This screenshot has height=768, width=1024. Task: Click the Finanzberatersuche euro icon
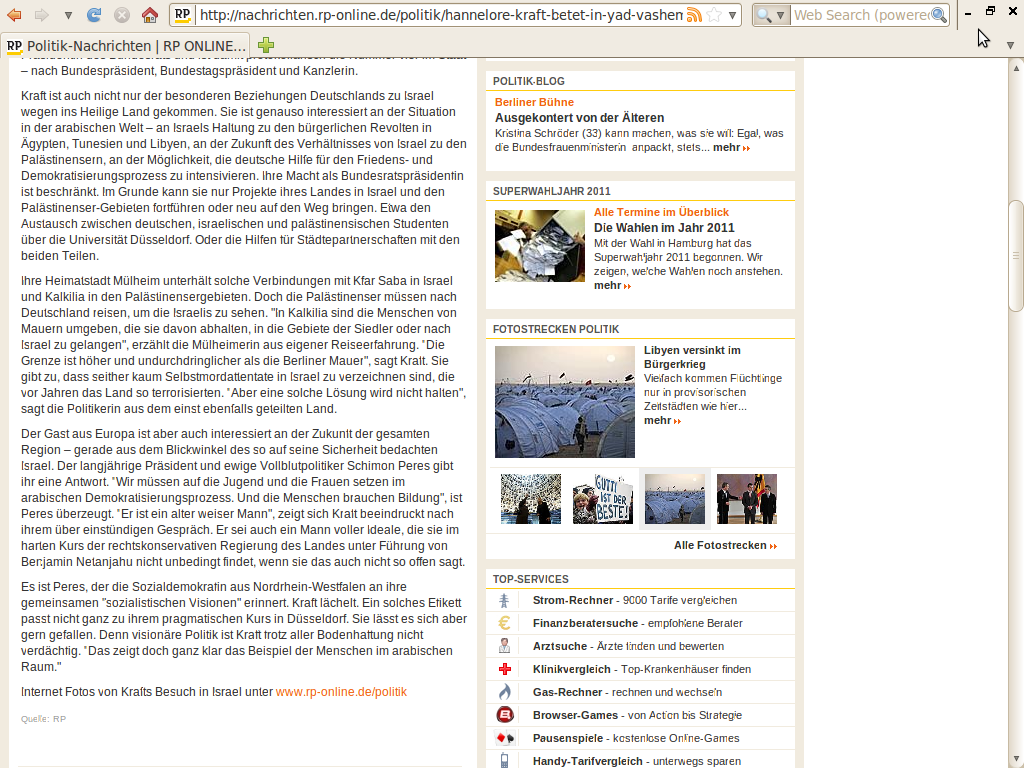[504, 623]
